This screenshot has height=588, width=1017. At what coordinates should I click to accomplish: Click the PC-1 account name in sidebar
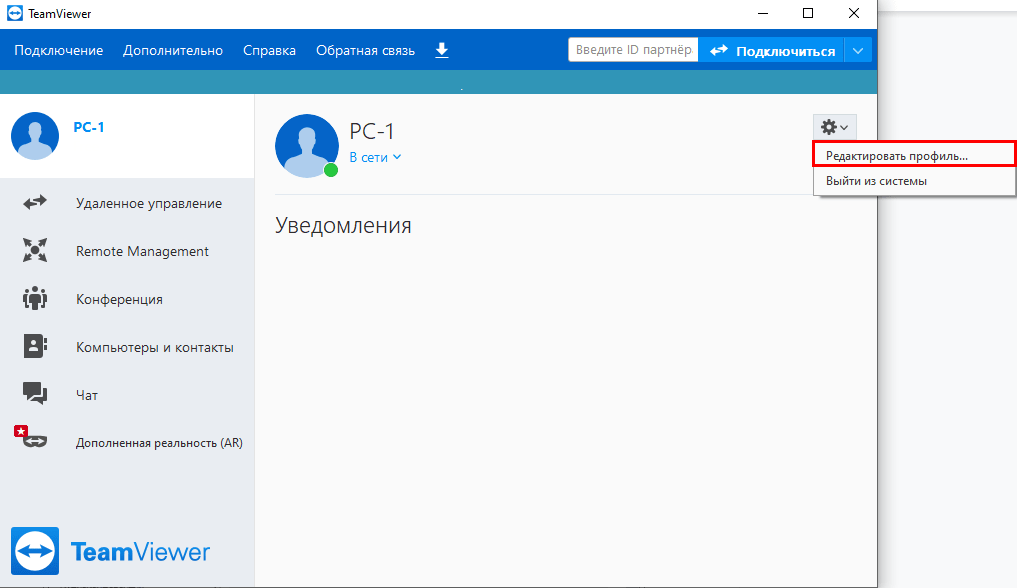click(89, 127)
